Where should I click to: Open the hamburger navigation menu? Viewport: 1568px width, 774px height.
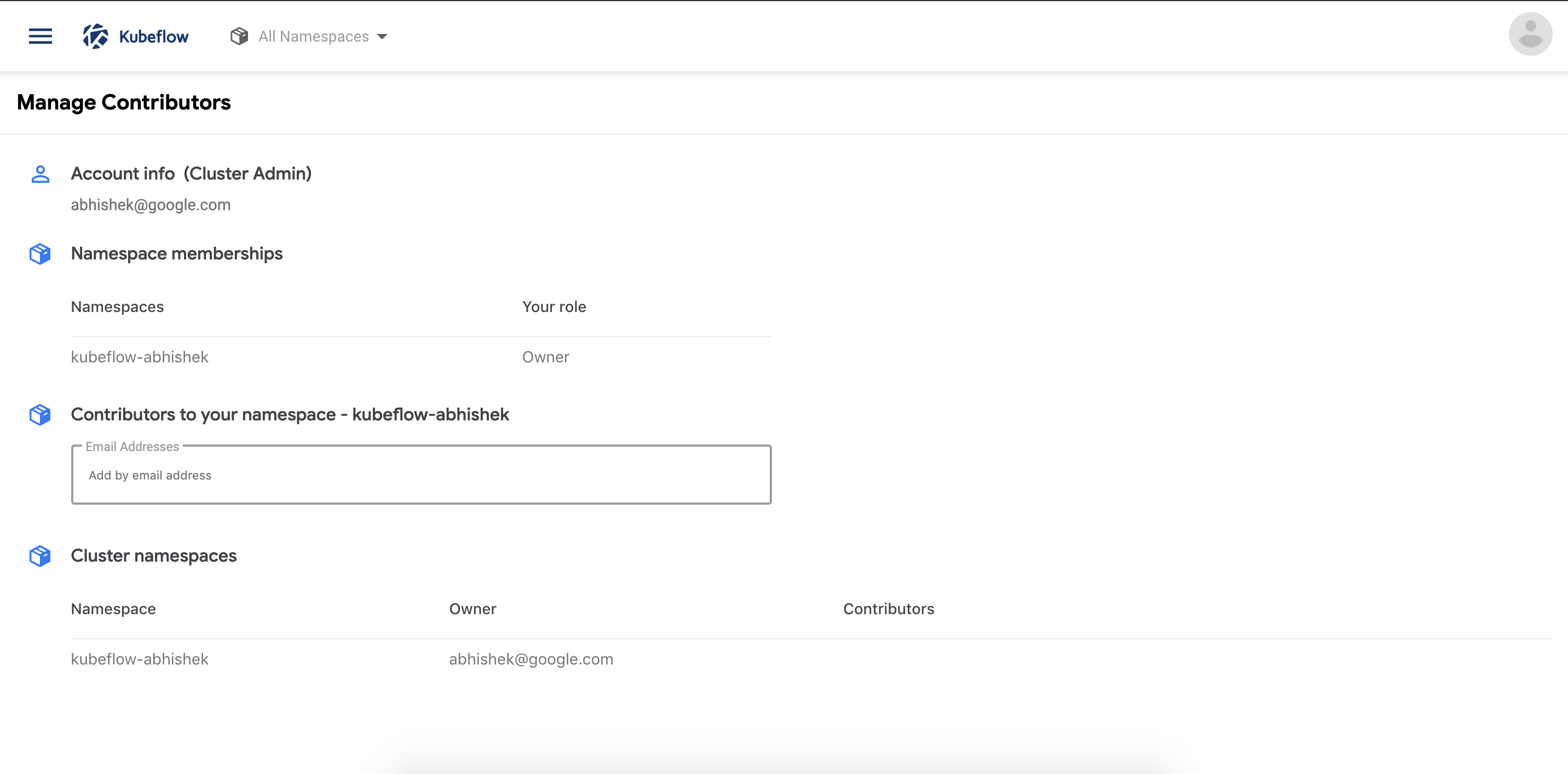40,37
